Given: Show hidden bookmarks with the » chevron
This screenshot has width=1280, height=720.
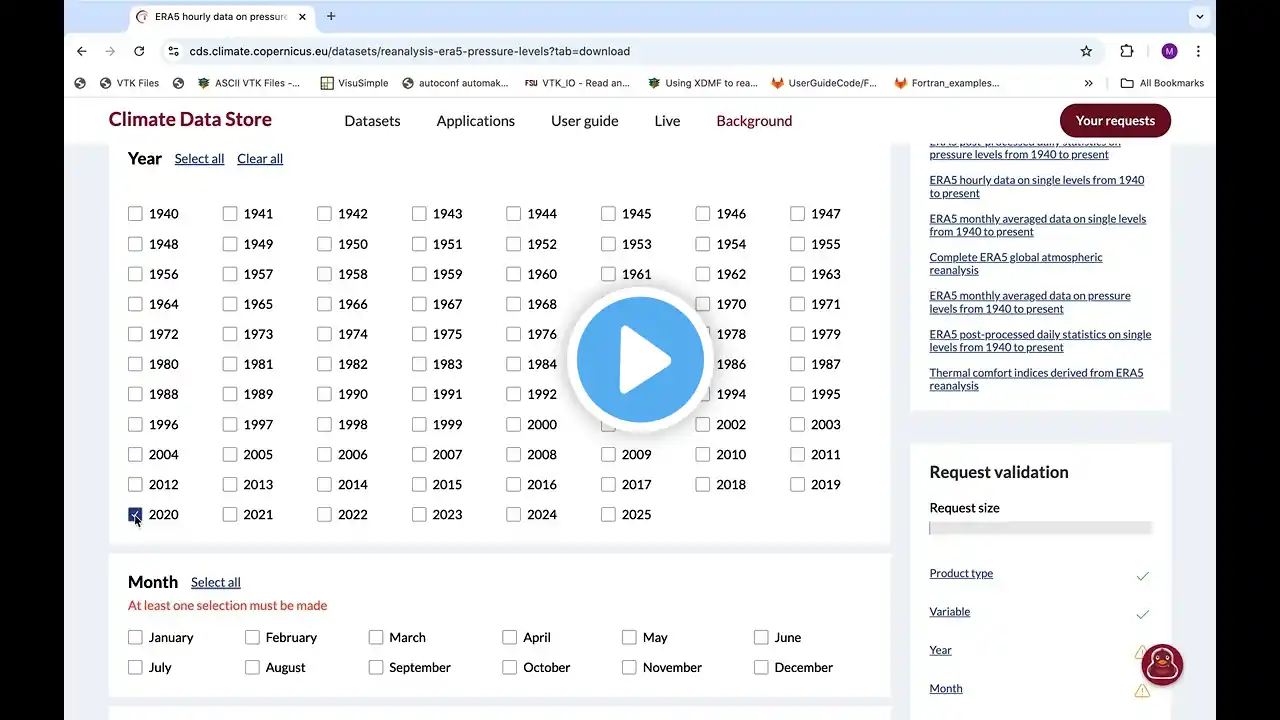Looking at the screenshot, I should pos(1088,83).
